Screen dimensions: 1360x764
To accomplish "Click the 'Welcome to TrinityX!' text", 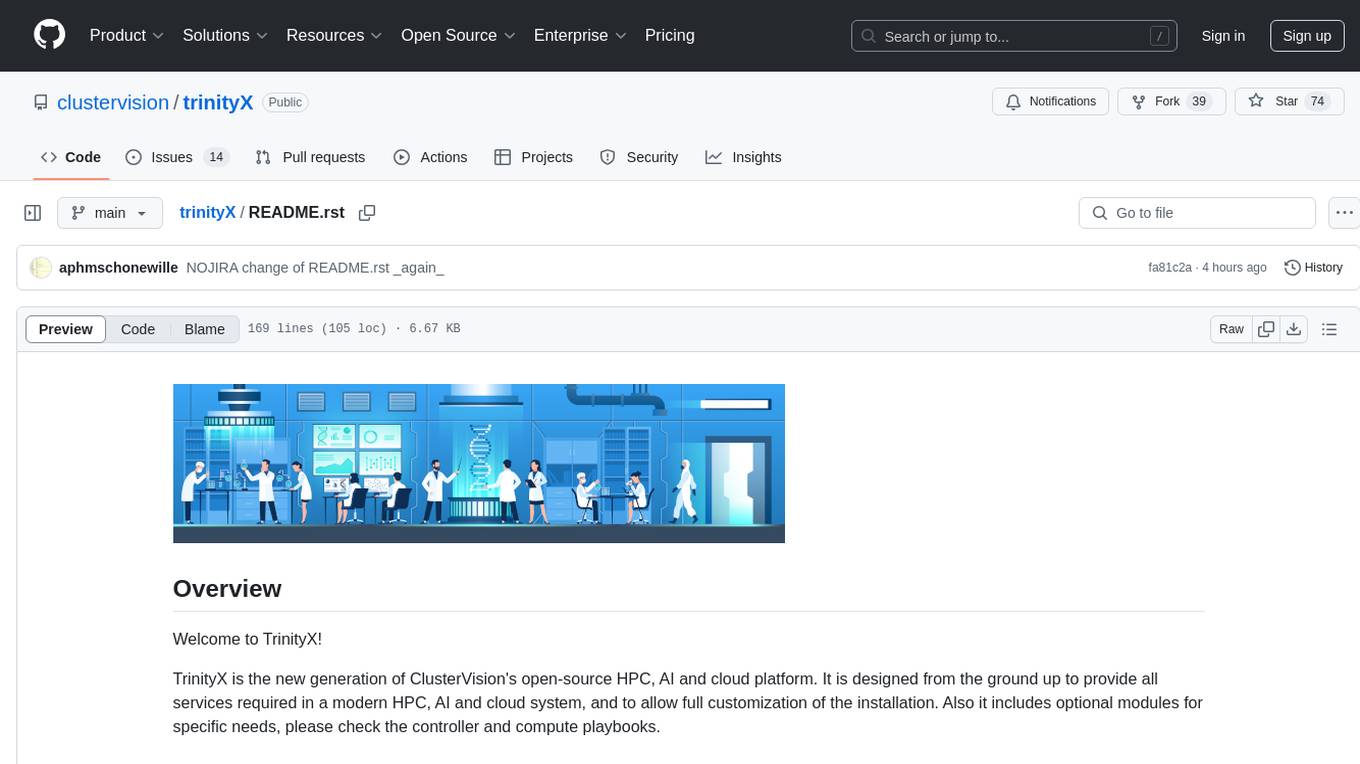I will tap(247, 639).
